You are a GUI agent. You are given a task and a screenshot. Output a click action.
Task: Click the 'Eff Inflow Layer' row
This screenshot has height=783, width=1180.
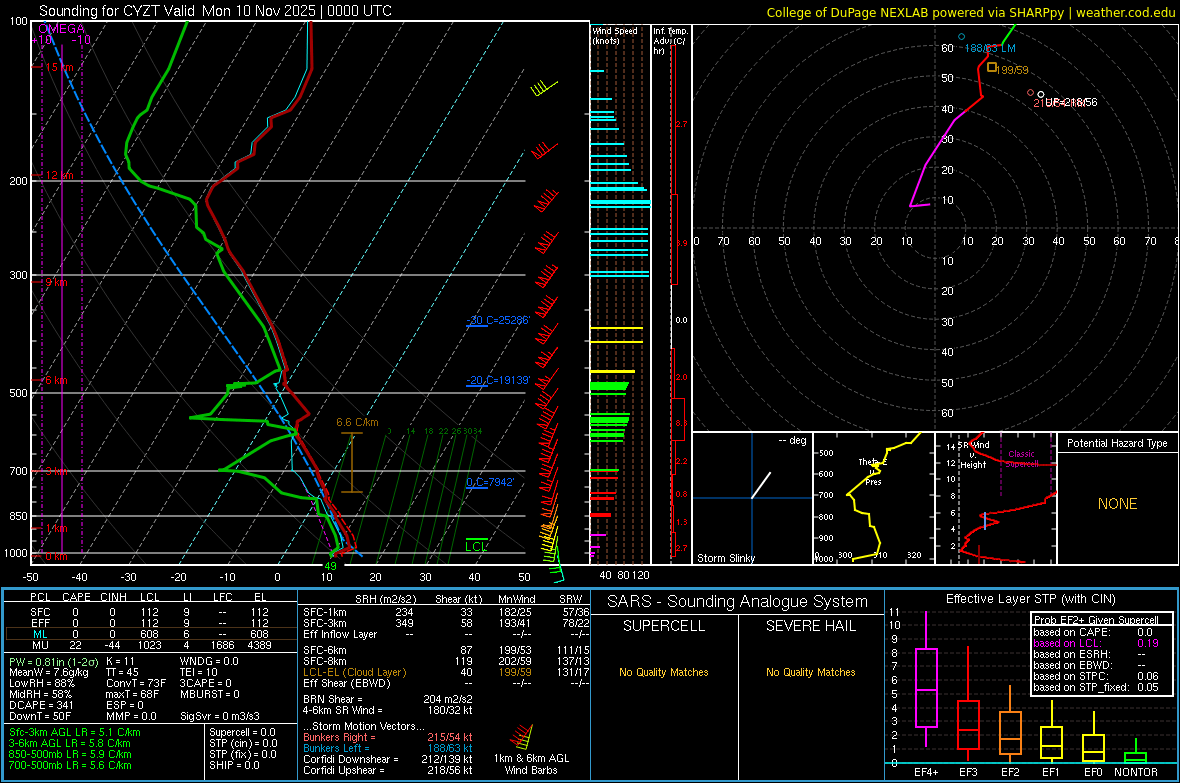click(446, 634)
